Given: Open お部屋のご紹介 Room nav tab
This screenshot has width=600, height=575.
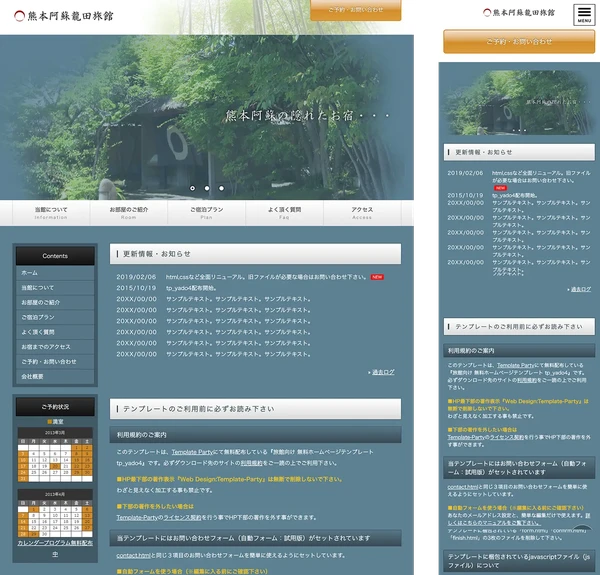Looking at the screenshot, I should point(129,212).
